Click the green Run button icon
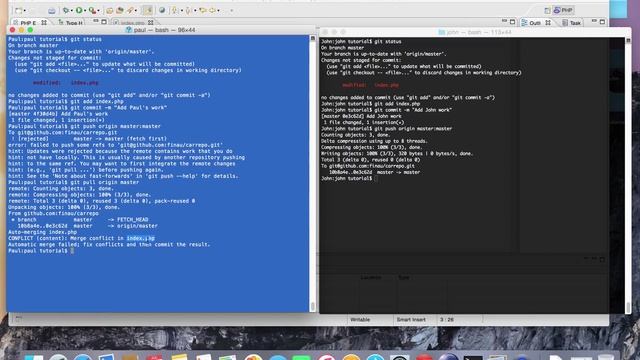The width and height of the screenshot is (640, 360). coord(79,10)
